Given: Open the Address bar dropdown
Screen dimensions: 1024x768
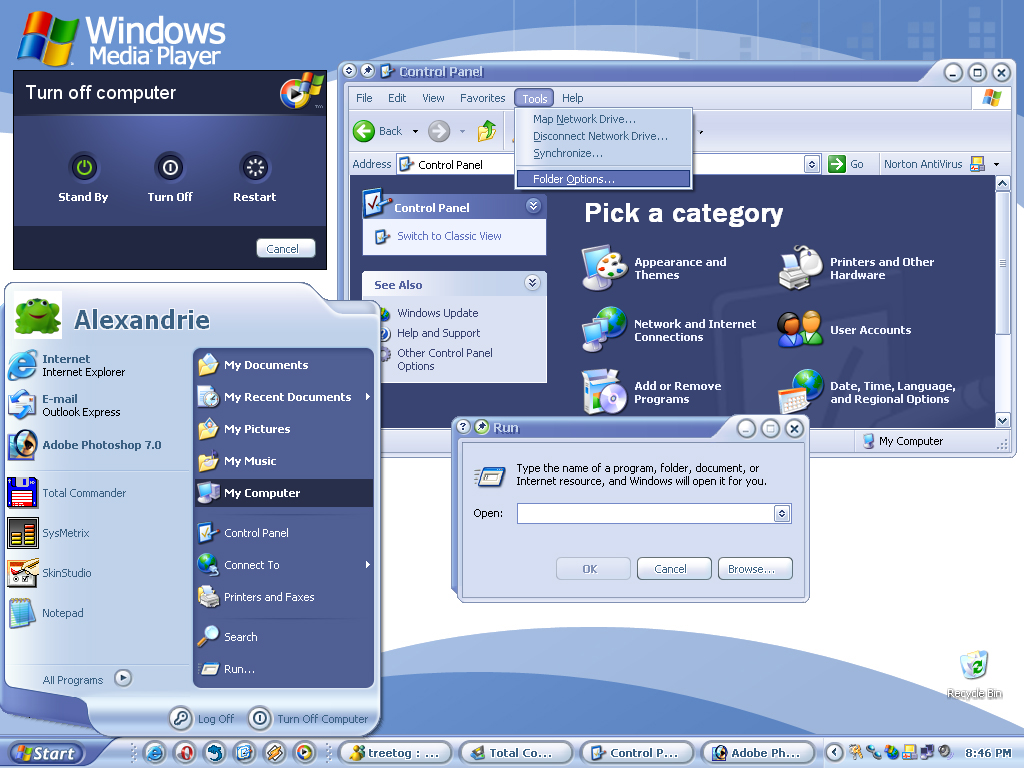Looking at the screenshot, I should point(812,164).
